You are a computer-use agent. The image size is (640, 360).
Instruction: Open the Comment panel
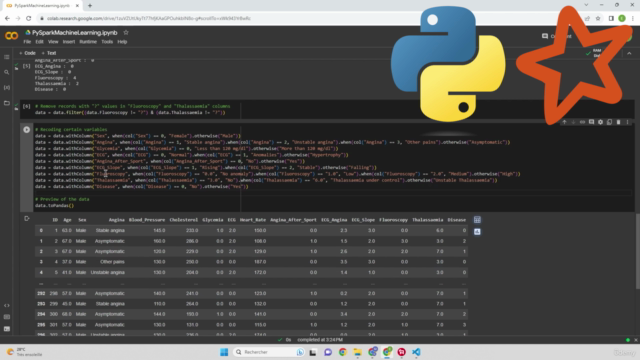click(557, 36)
